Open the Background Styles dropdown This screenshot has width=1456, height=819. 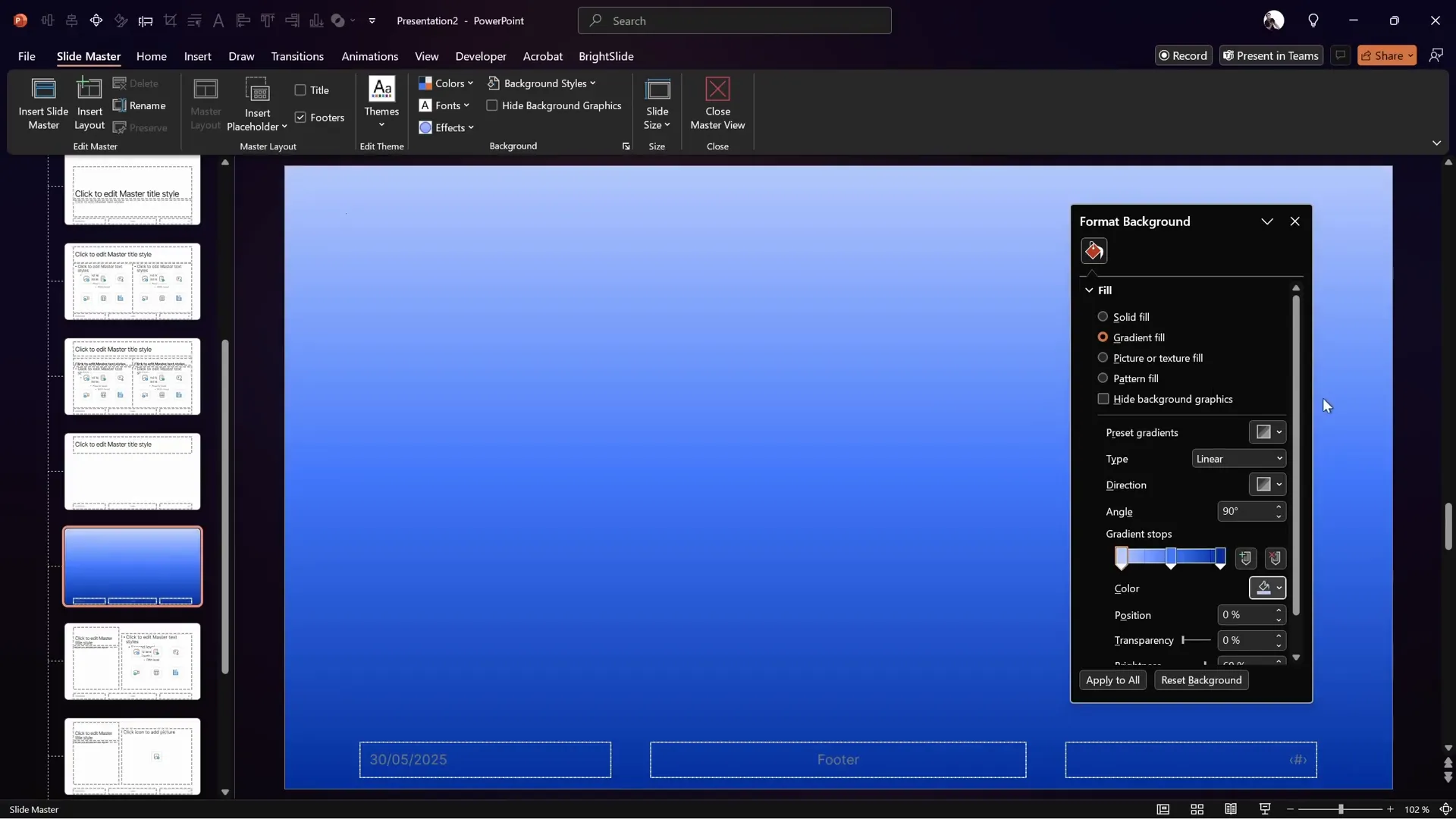541,83
